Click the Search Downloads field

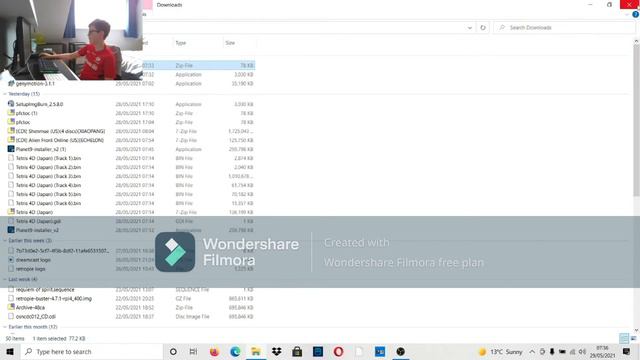[x=563, y=27]
